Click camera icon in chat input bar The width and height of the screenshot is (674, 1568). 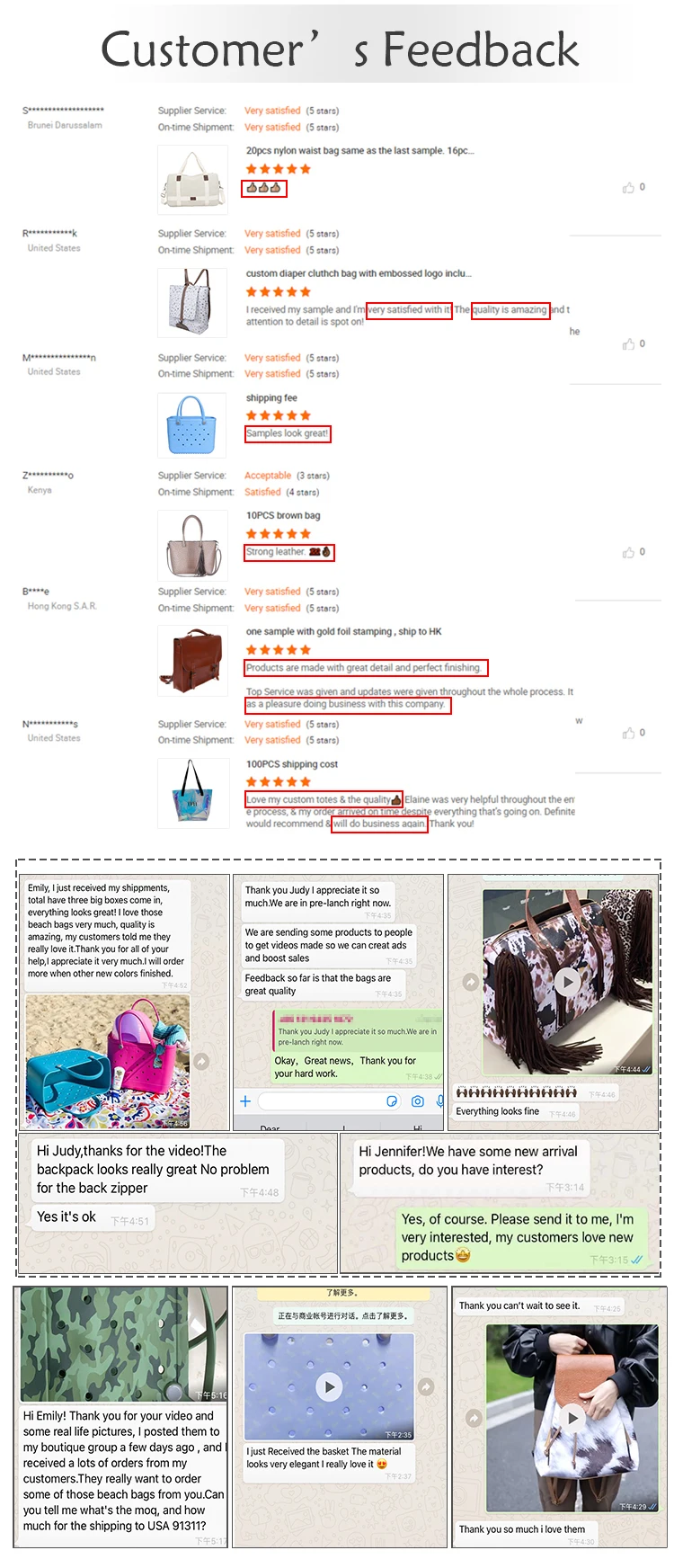pos(417,1101)
